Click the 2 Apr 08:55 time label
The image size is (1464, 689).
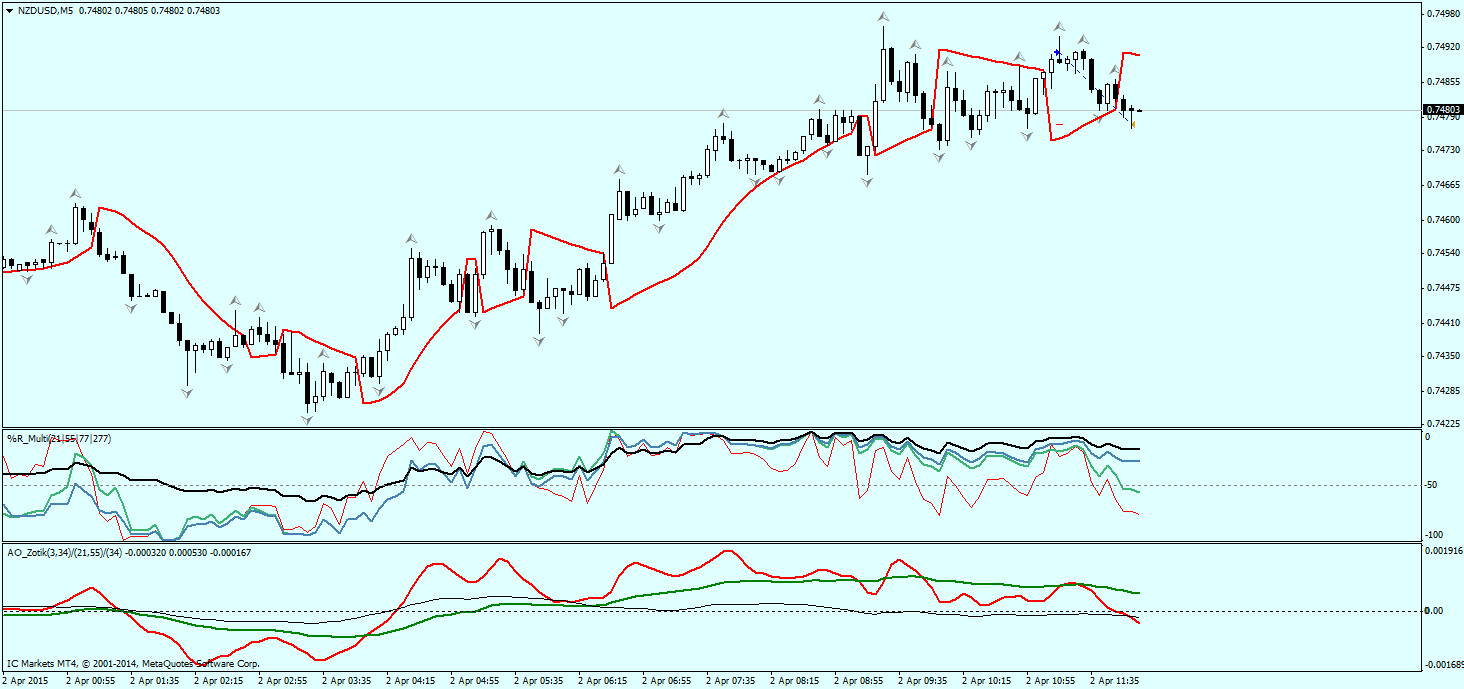[x=858, y=680]
